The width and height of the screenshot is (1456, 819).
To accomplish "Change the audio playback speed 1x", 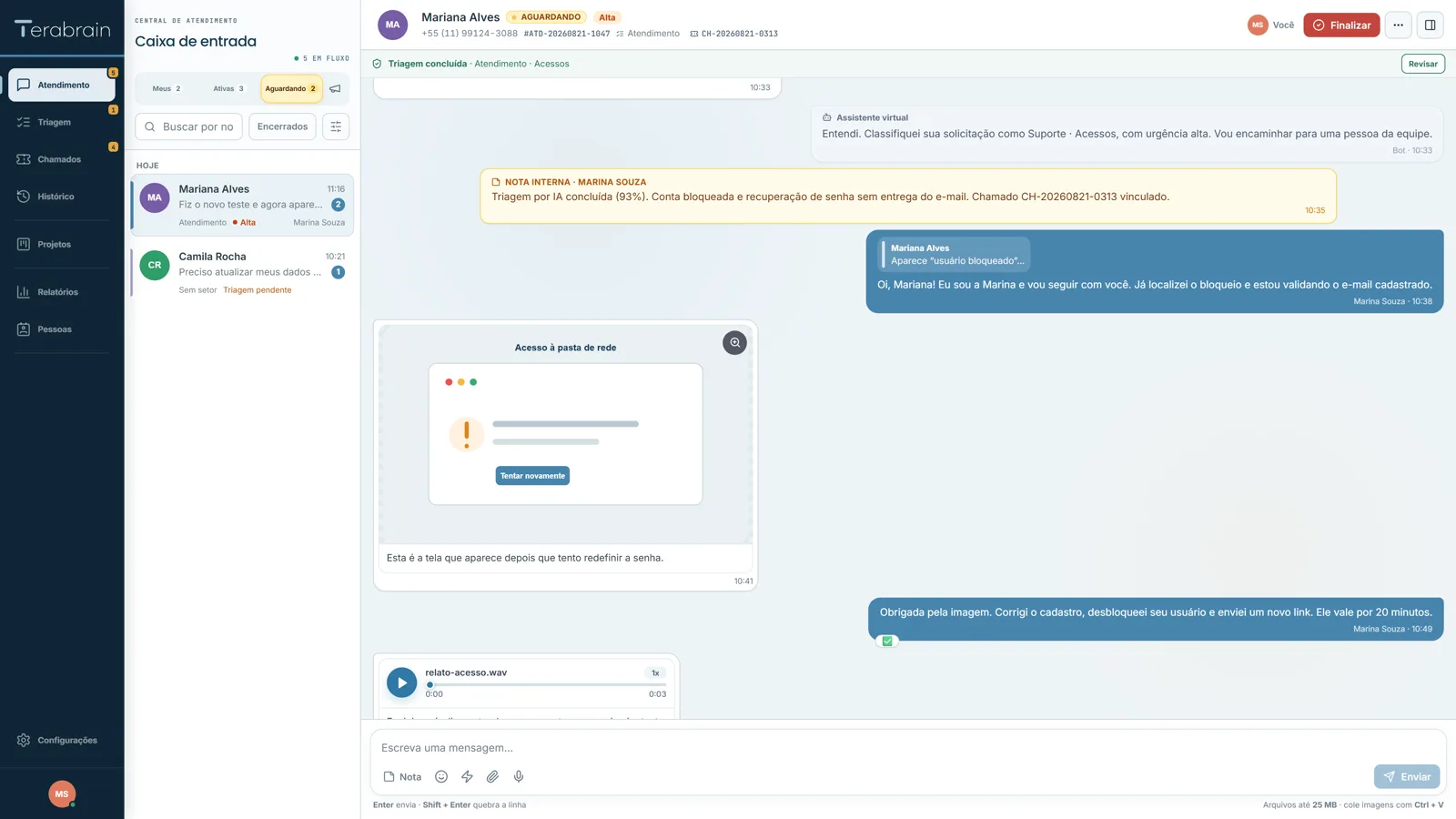I will (x=655, y=673).
